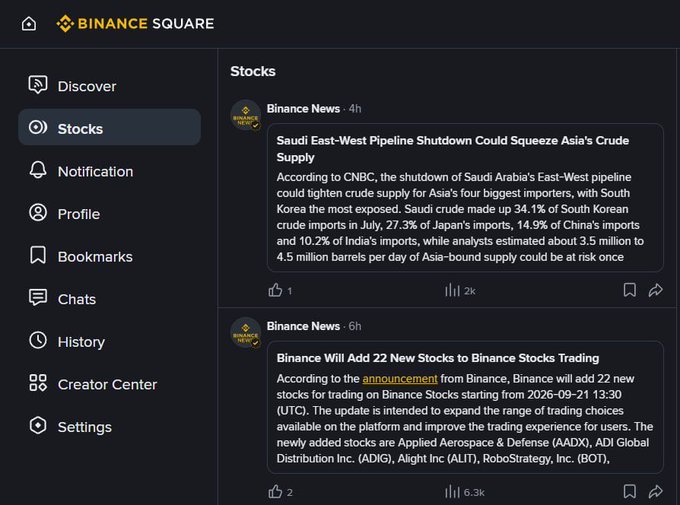Click the 6h timestamp
This screenshot has height=505, width=680.
click(355, 326)
